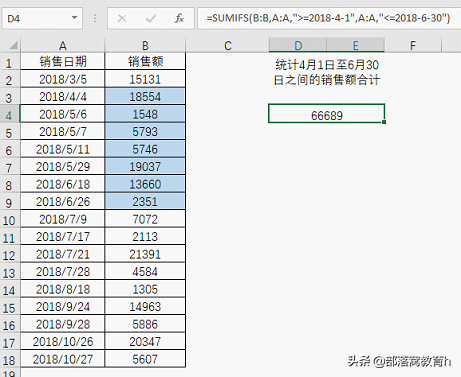461x377 pixels.
Task: Click the sales value 21391
Action: coord(145,254)
